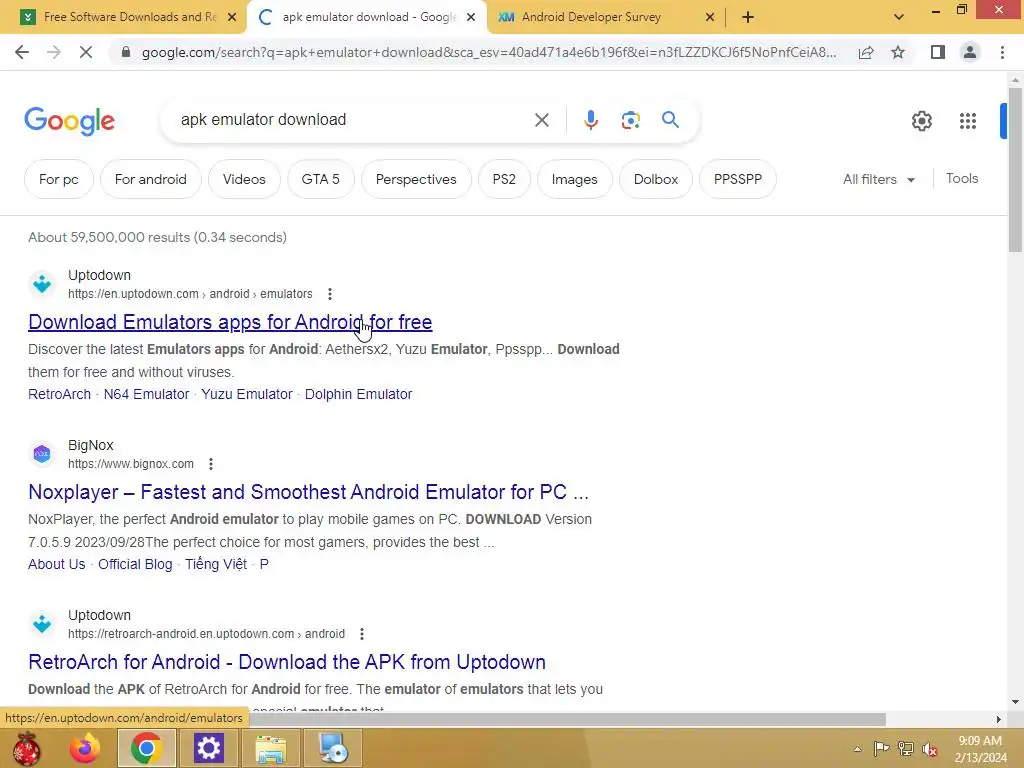
Task: Open File Explorer from taskbar
Action: (x=270, y=748)
